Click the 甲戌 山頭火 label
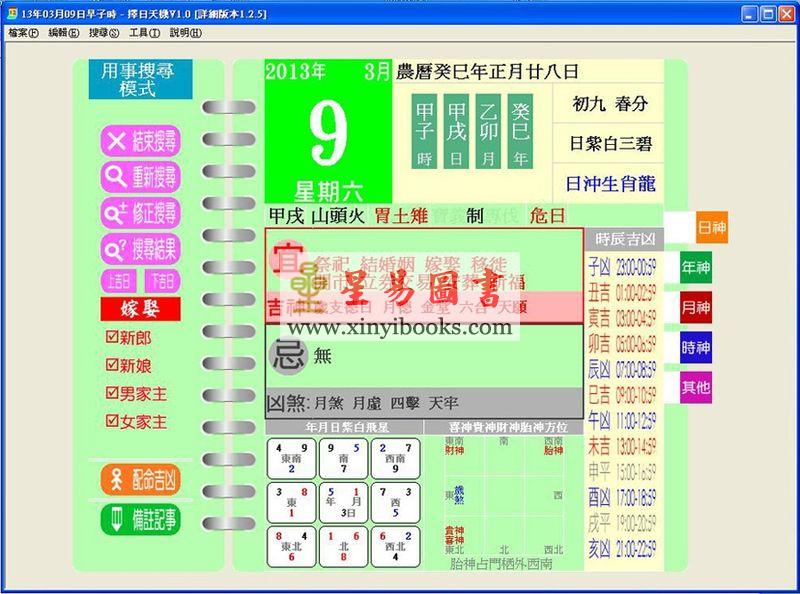Screen dimensions: 800x594 point(316,216)
